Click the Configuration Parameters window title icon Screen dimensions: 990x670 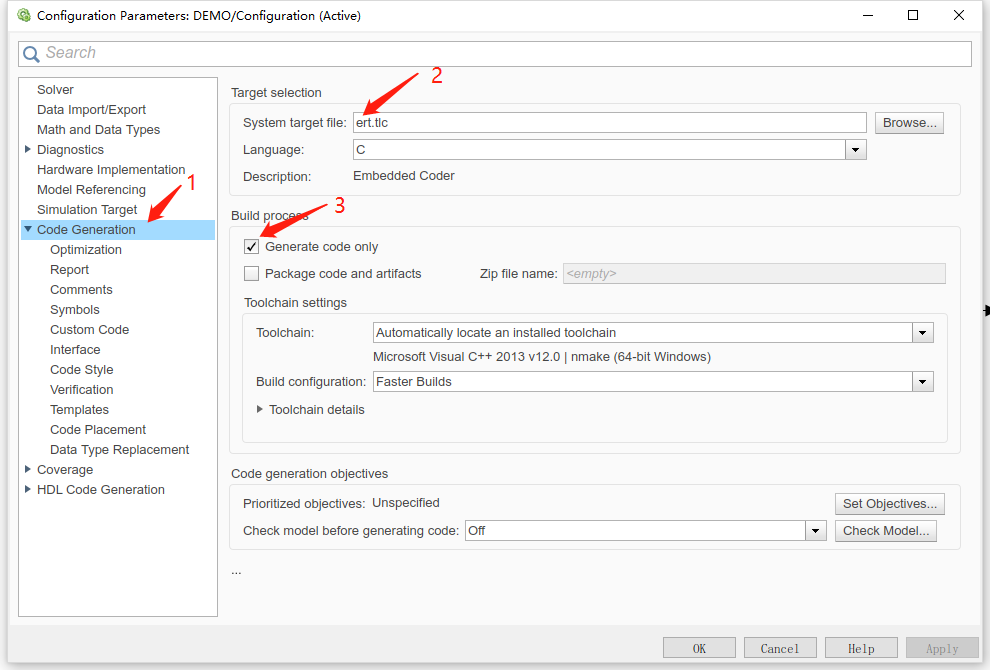[x=23, y=15]
